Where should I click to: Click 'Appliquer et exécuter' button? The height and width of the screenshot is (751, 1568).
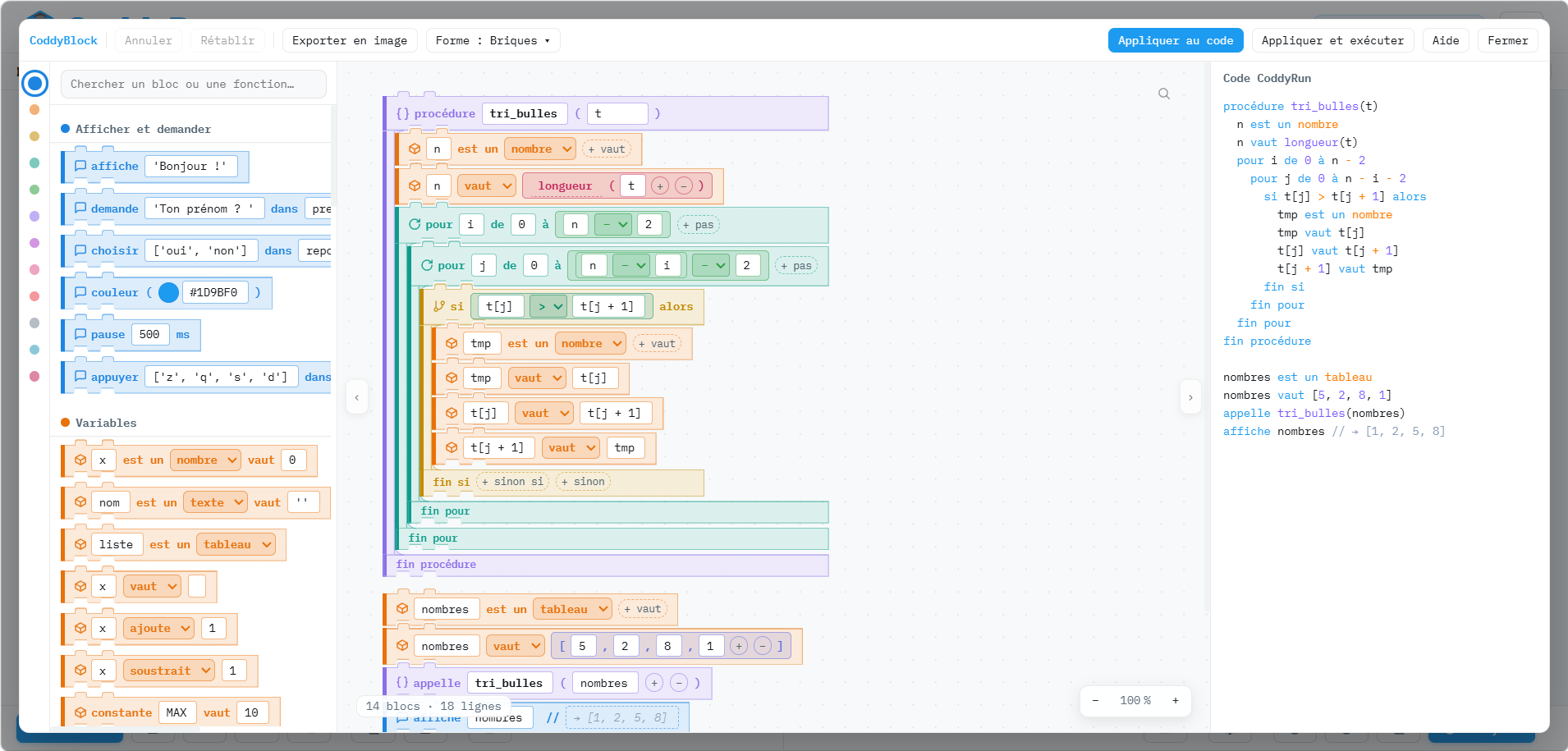1332,40
